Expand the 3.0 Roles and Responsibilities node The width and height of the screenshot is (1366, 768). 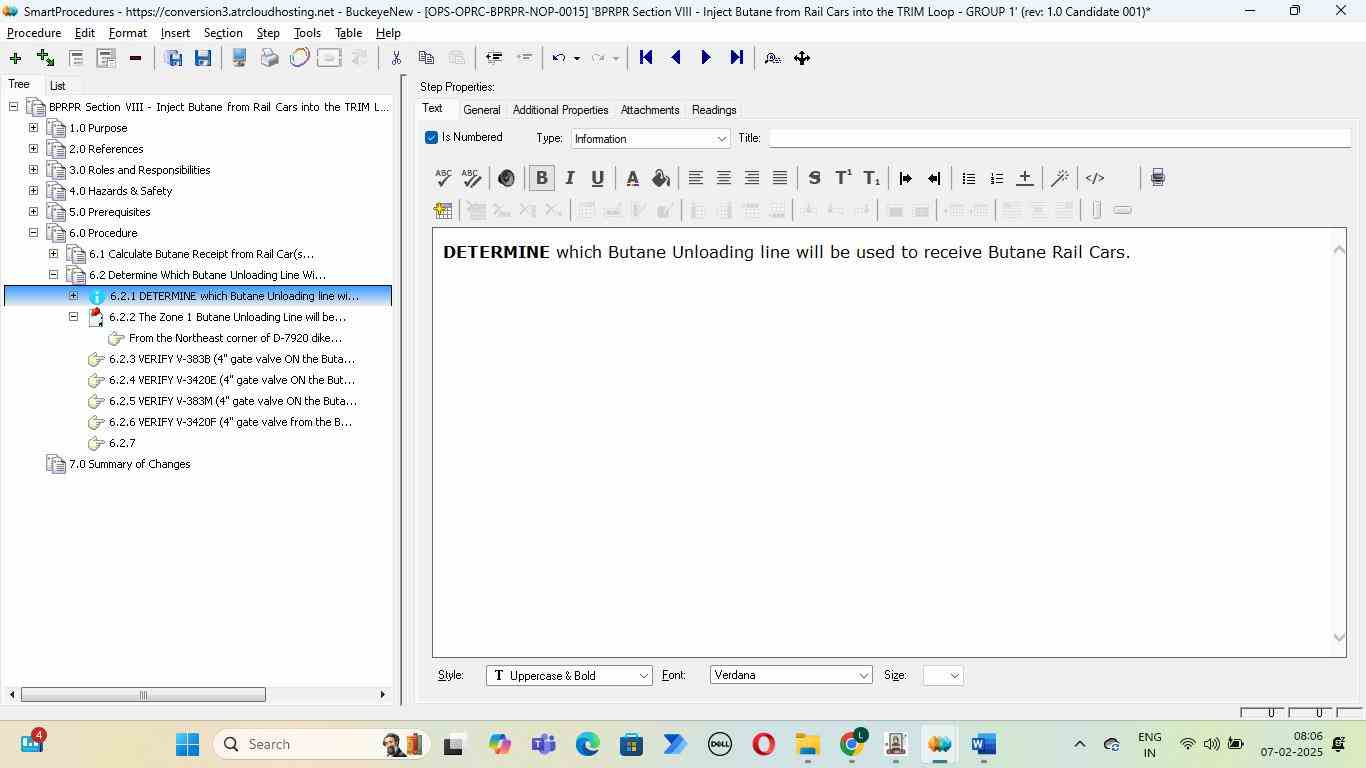(33, 170)
